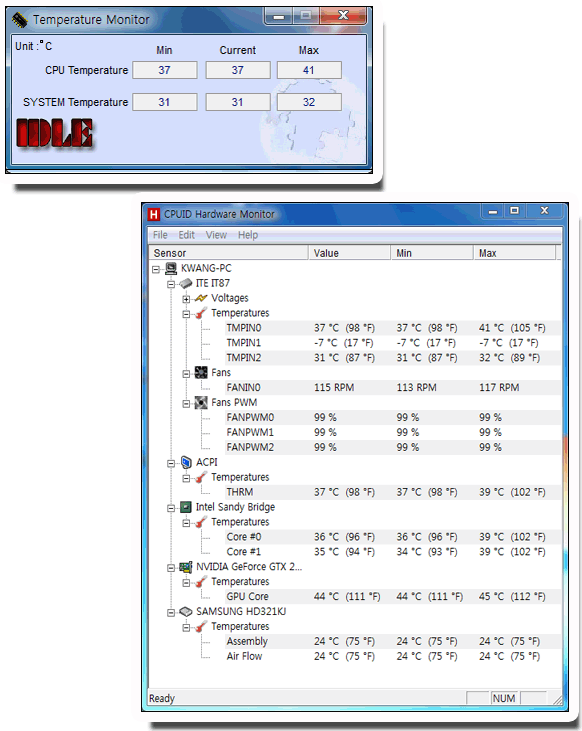This screenshot has height=731, width=582.
Task: Collapse the Intel Sandy Bridge node
Action: coord(171,508)
